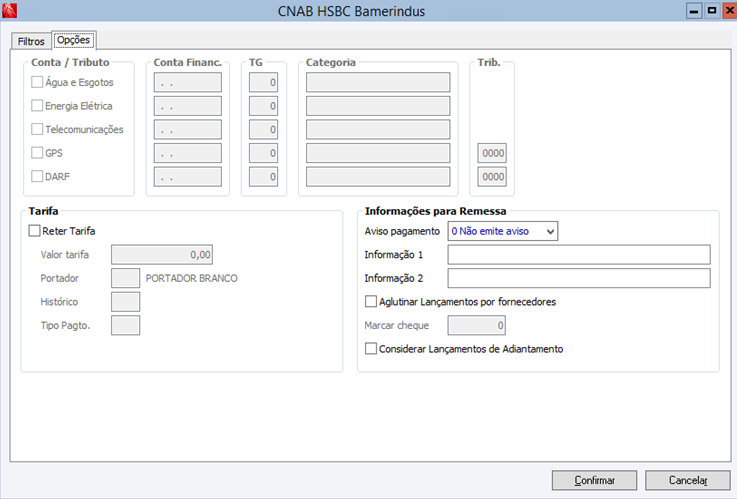Screen dimensions: 737x499
Task: Click the Portador code field
Action: pos(126,278)
